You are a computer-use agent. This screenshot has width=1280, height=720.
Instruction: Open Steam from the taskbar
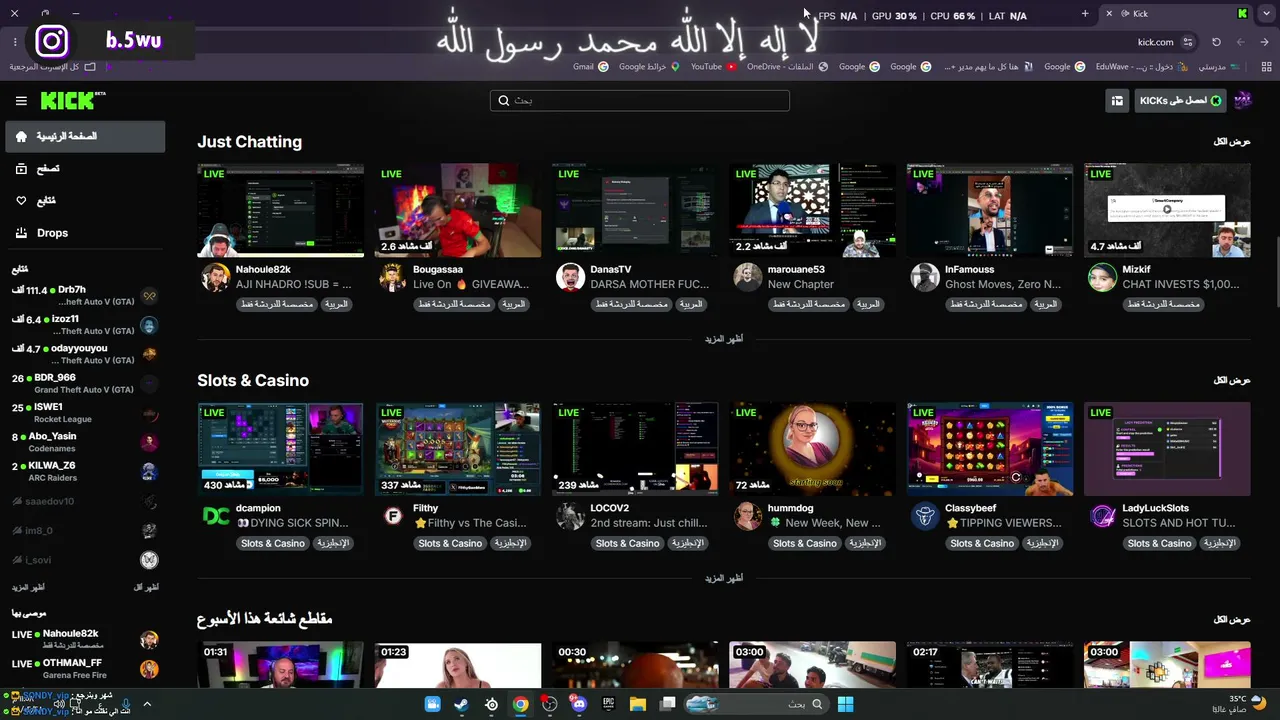461,704
